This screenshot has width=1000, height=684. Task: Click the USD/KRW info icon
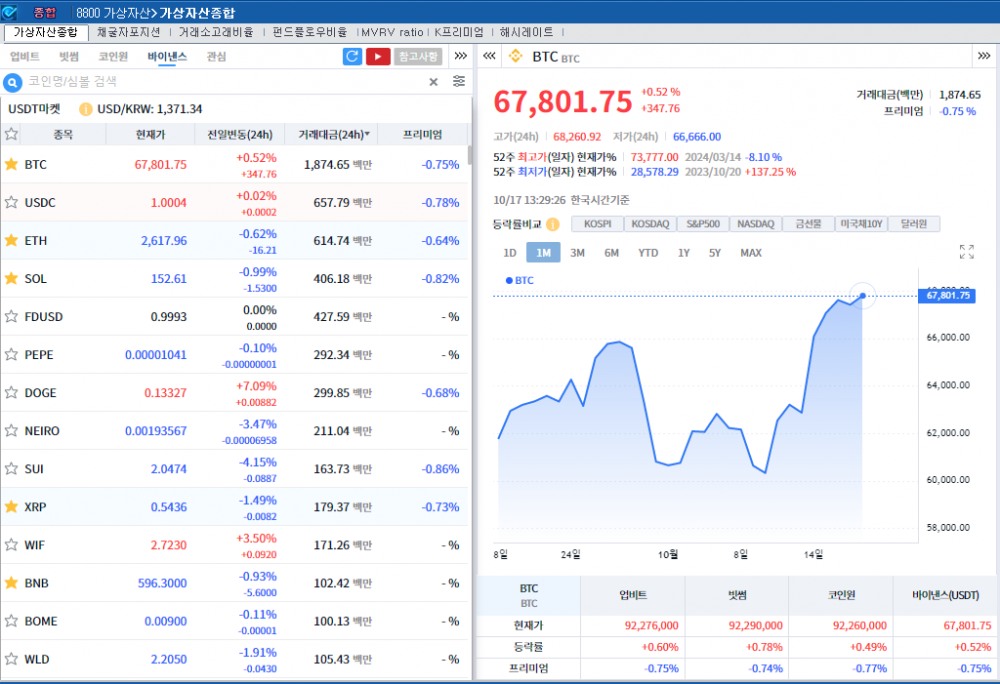pyautogui.click(x=85, y=109)
